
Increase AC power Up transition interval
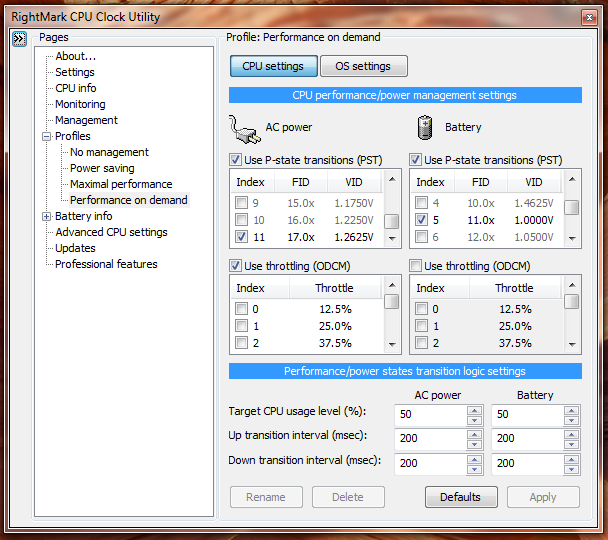(475, 434)
